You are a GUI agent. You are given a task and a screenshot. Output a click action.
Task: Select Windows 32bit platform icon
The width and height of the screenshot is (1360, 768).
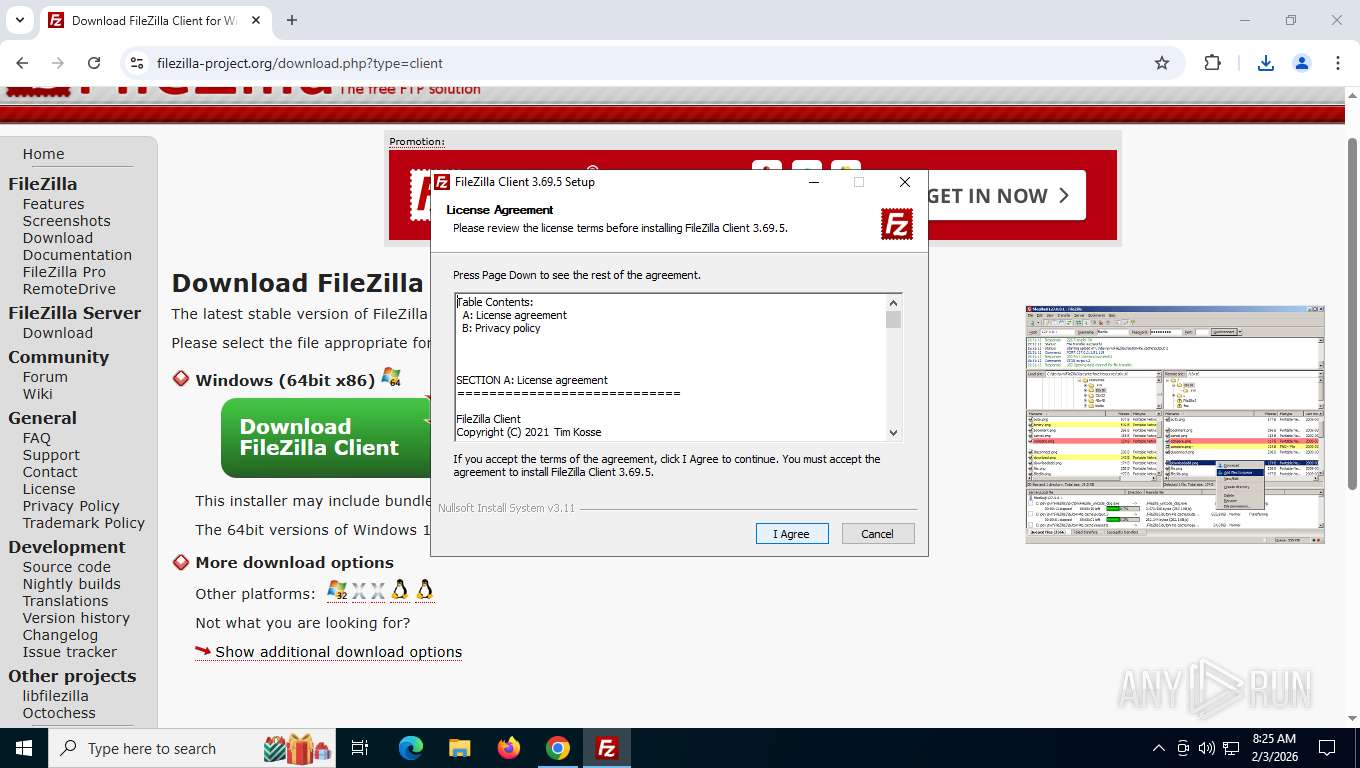[x=337, y=591]
